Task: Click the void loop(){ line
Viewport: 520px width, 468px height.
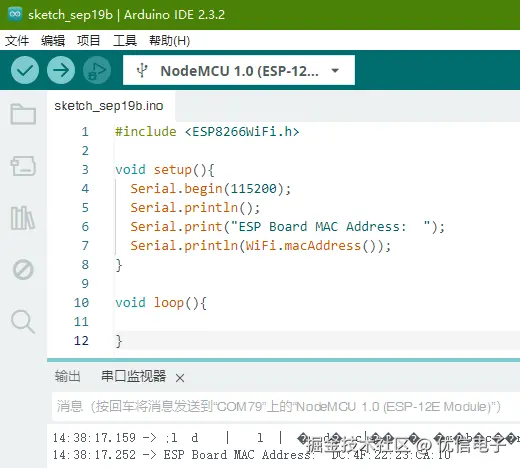Action: [x=161, y=303]
